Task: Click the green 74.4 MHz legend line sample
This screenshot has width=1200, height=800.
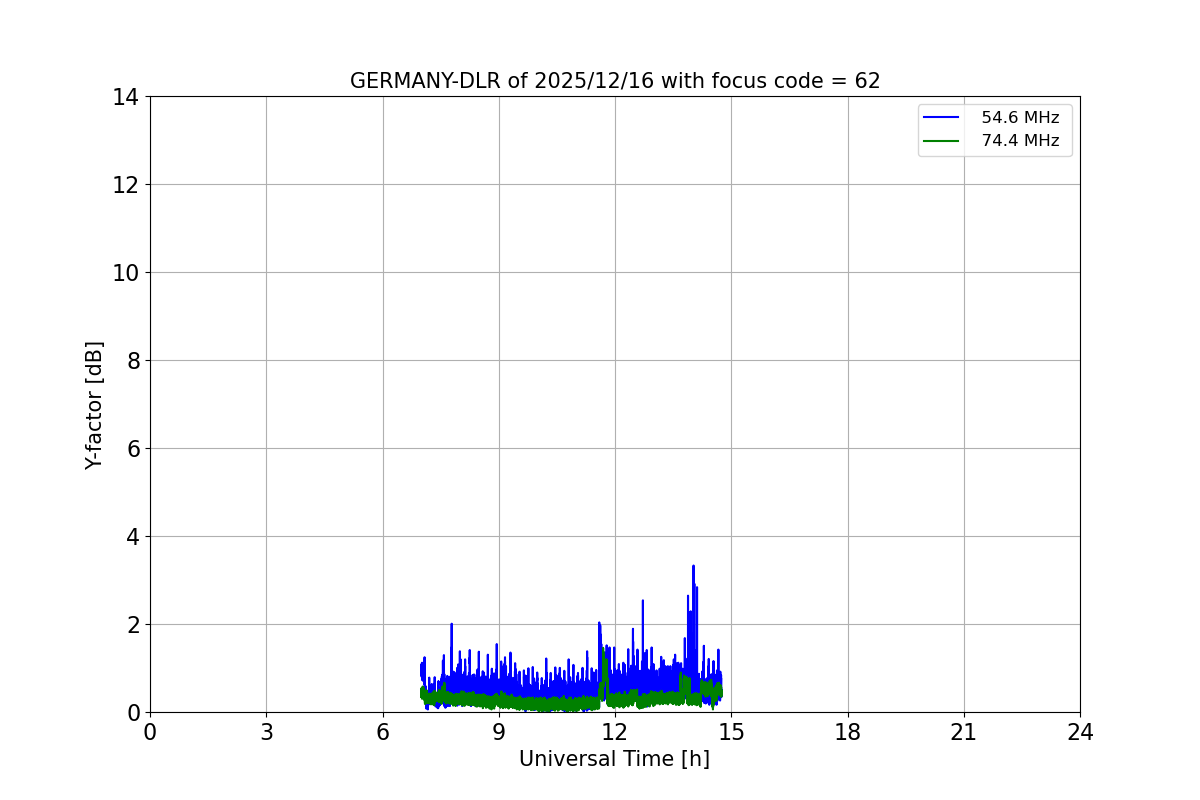Action: coord(942,141)
